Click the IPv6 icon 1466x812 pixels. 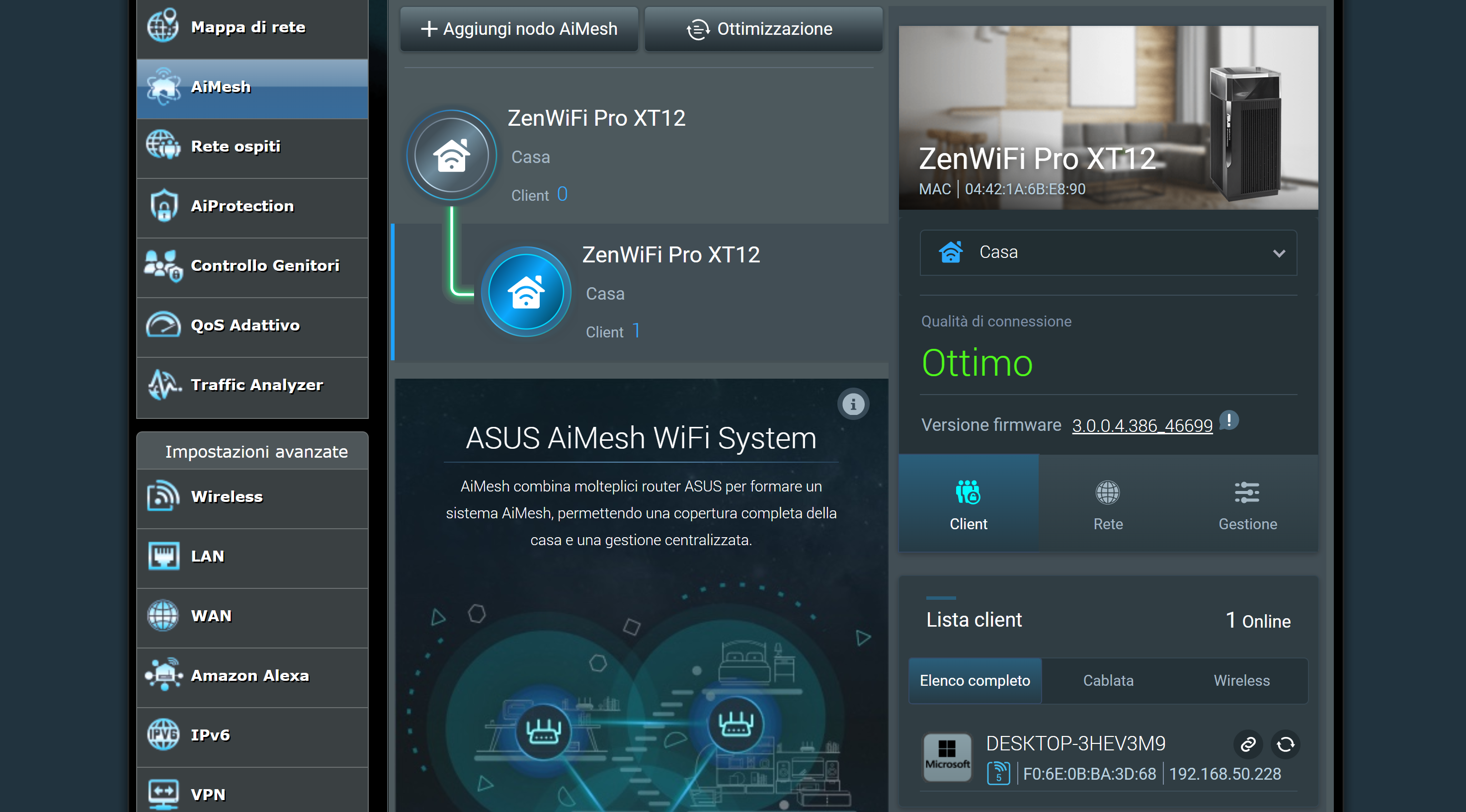(x=163, y=734)
